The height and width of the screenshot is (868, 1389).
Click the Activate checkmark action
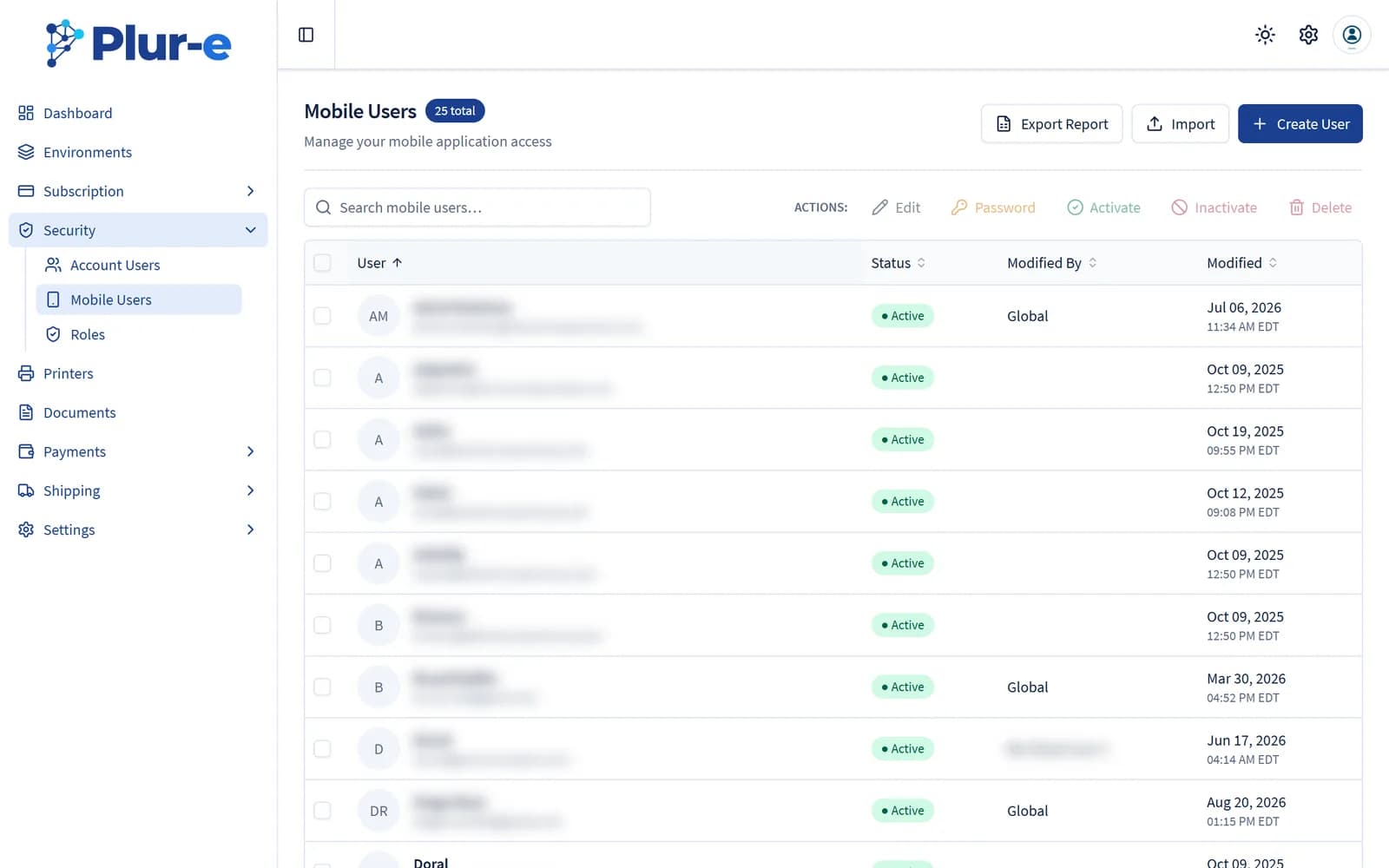tap(1103, 207)
